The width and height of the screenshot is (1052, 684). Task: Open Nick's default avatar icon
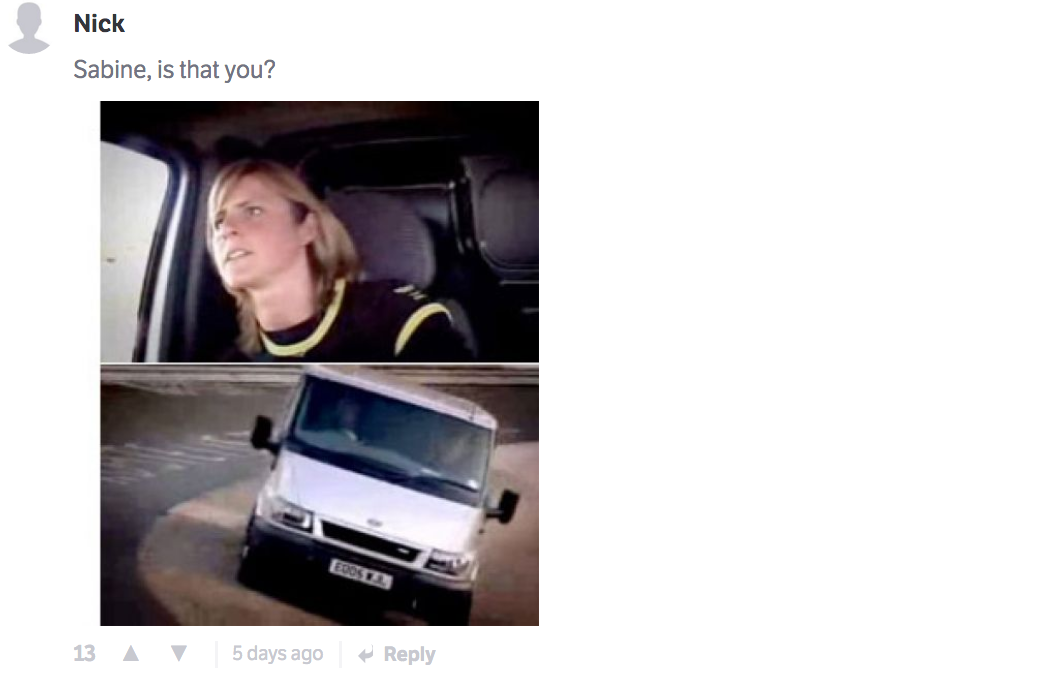(x=29, y=27)
